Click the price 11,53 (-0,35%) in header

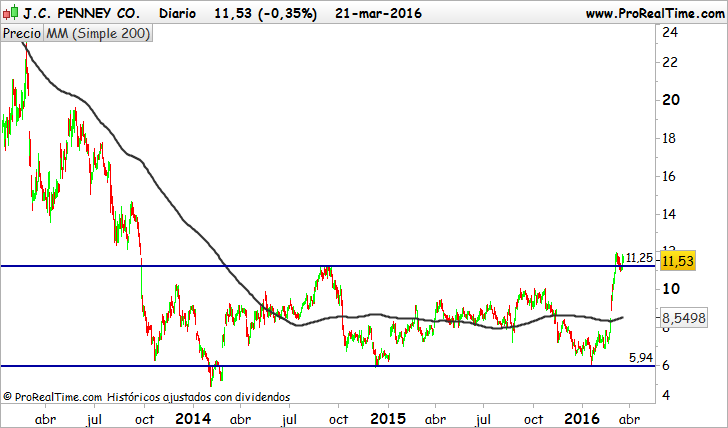pos(266,13)
